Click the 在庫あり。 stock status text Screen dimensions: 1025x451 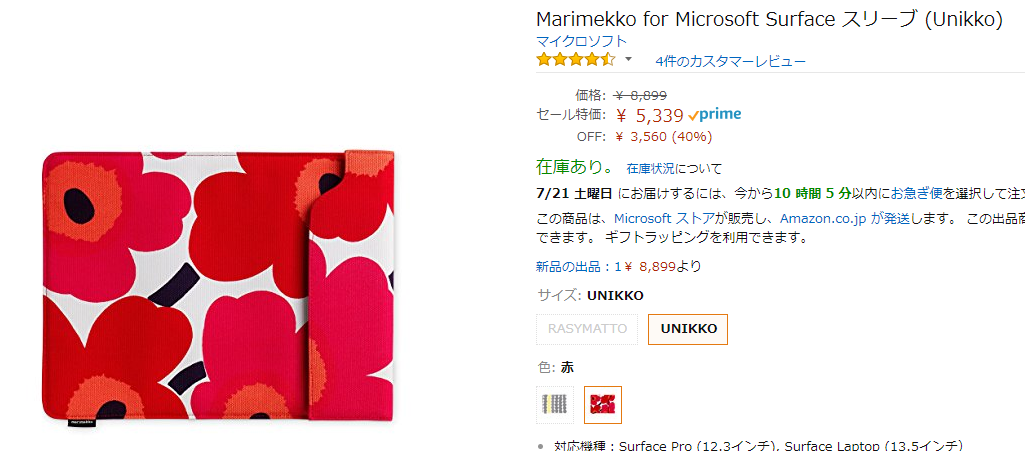tap(575, 167)
